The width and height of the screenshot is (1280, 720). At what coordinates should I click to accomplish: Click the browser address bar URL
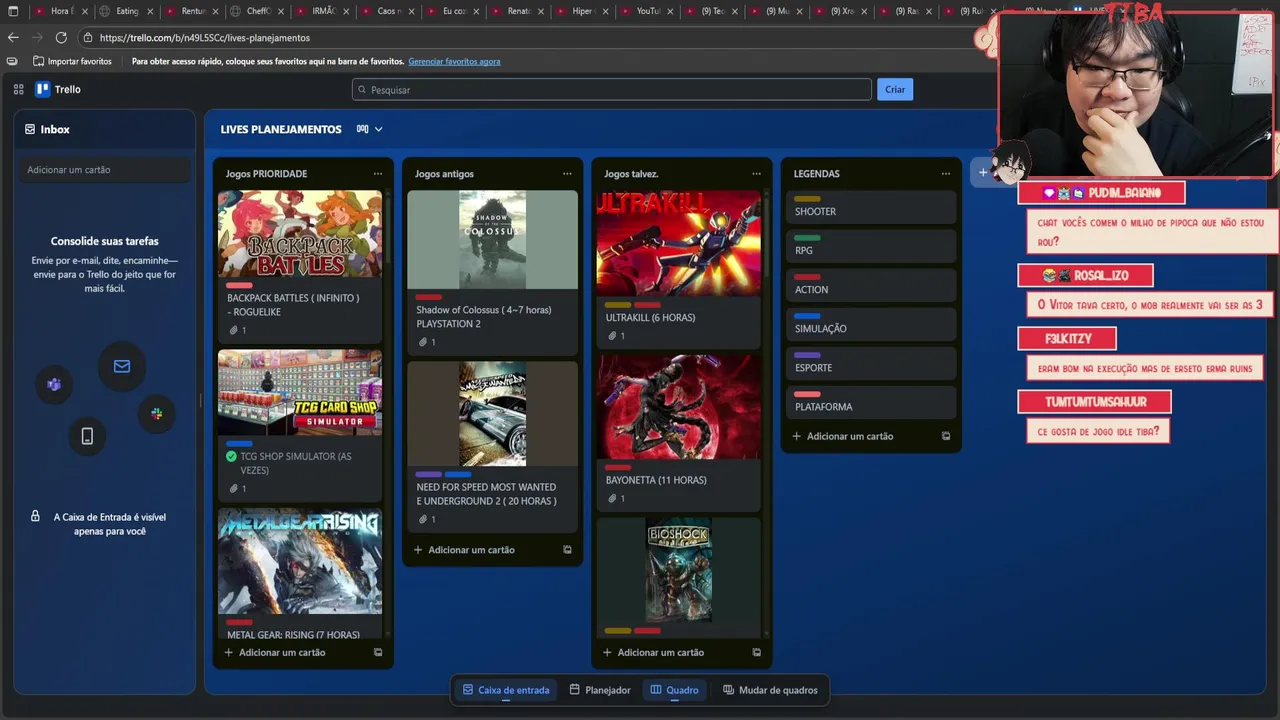pyautogui.click(x=205, y=37)
